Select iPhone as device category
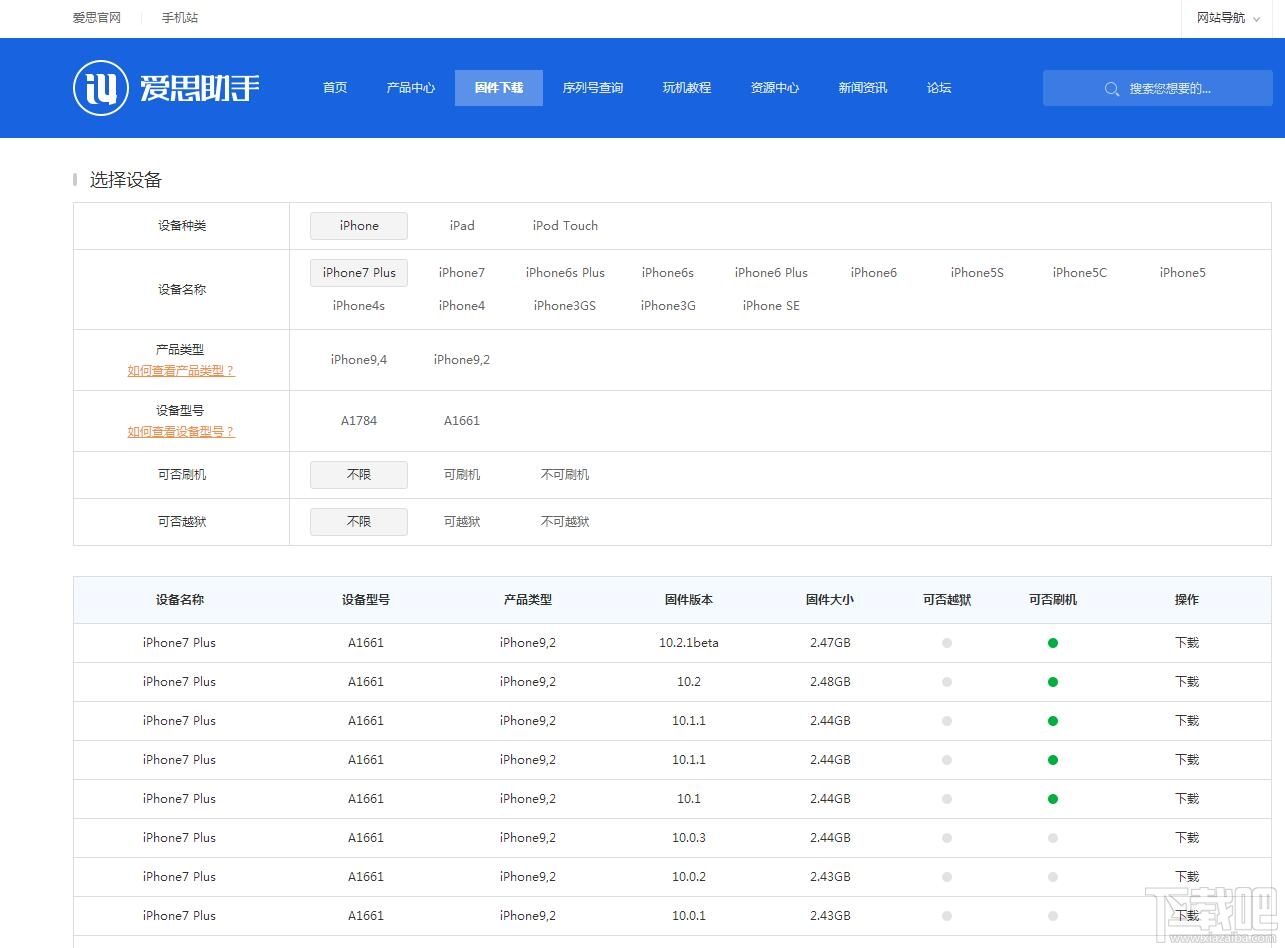This screenshot has height=948, width=1285. point(359,226)
